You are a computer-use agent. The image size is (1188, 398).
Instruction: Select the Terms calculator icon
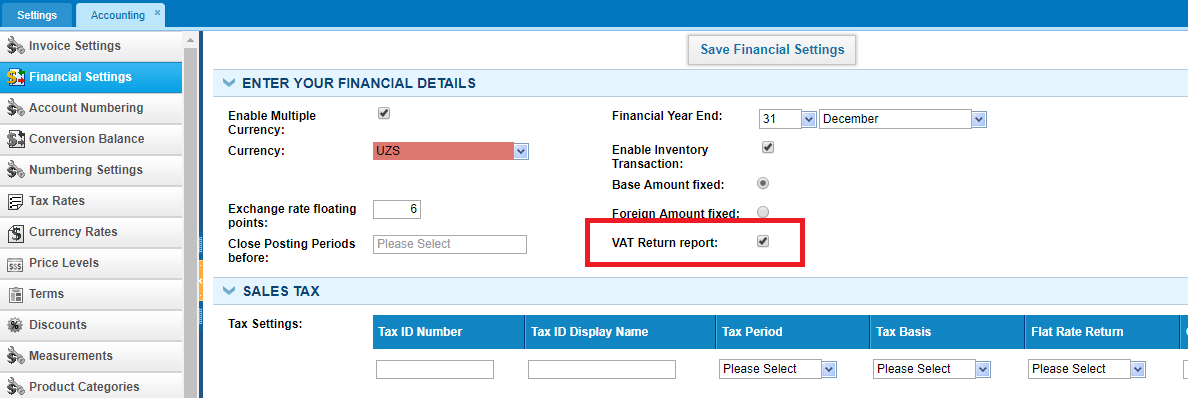(15, 295)
